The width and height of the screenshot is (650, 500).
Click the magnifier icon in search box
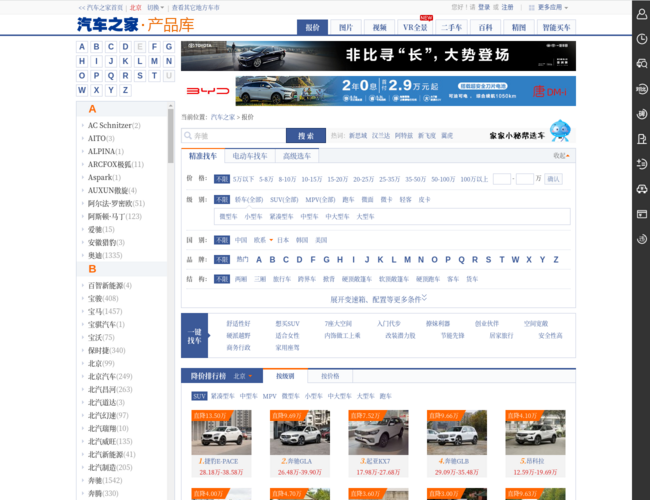click(188, 136)
